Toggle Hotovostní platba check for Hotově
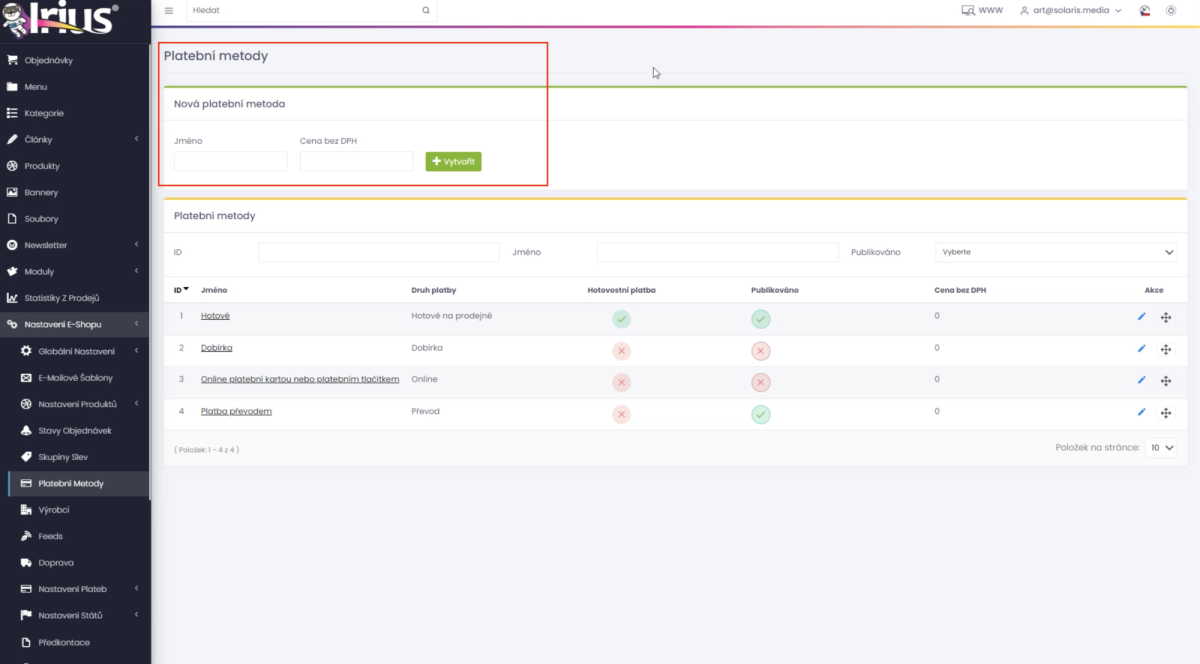 coord(621,319)
